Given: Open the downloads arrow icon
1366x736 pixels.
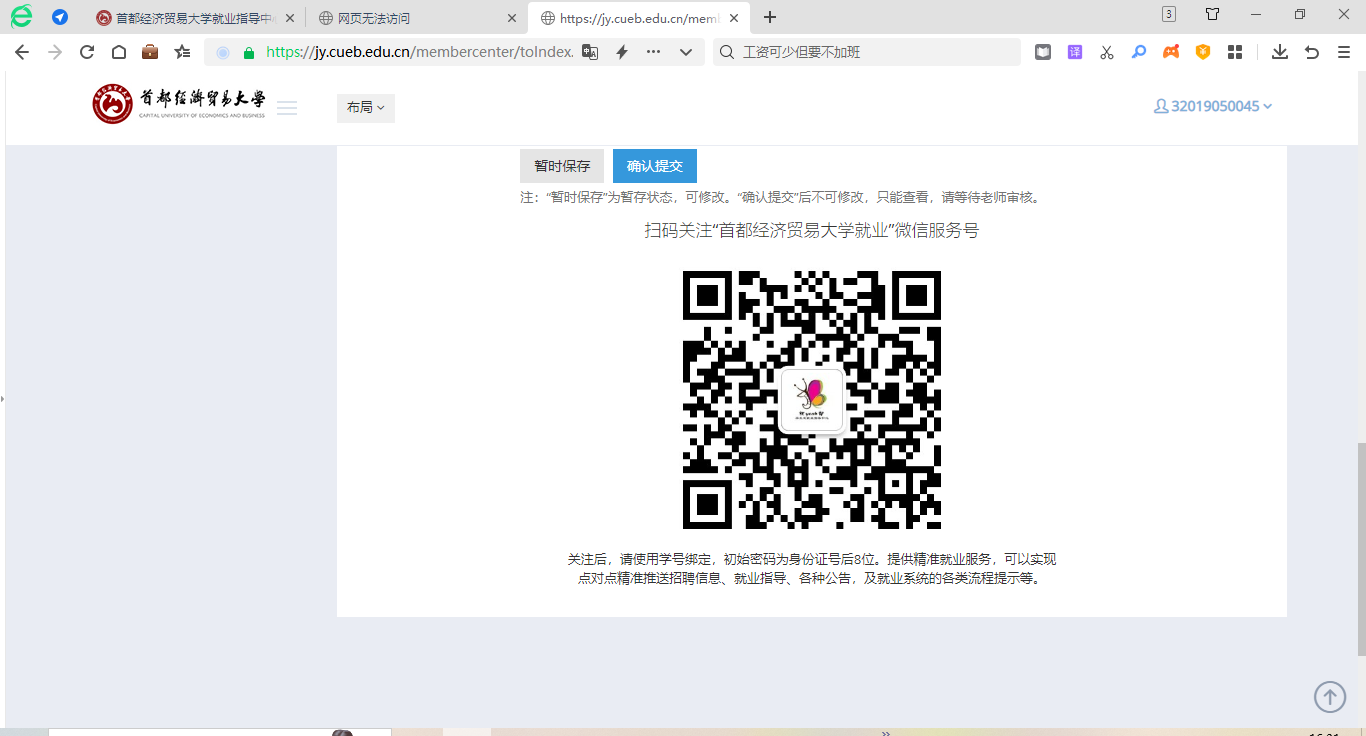Looking at the screenshot, I should click(1280, 52).
